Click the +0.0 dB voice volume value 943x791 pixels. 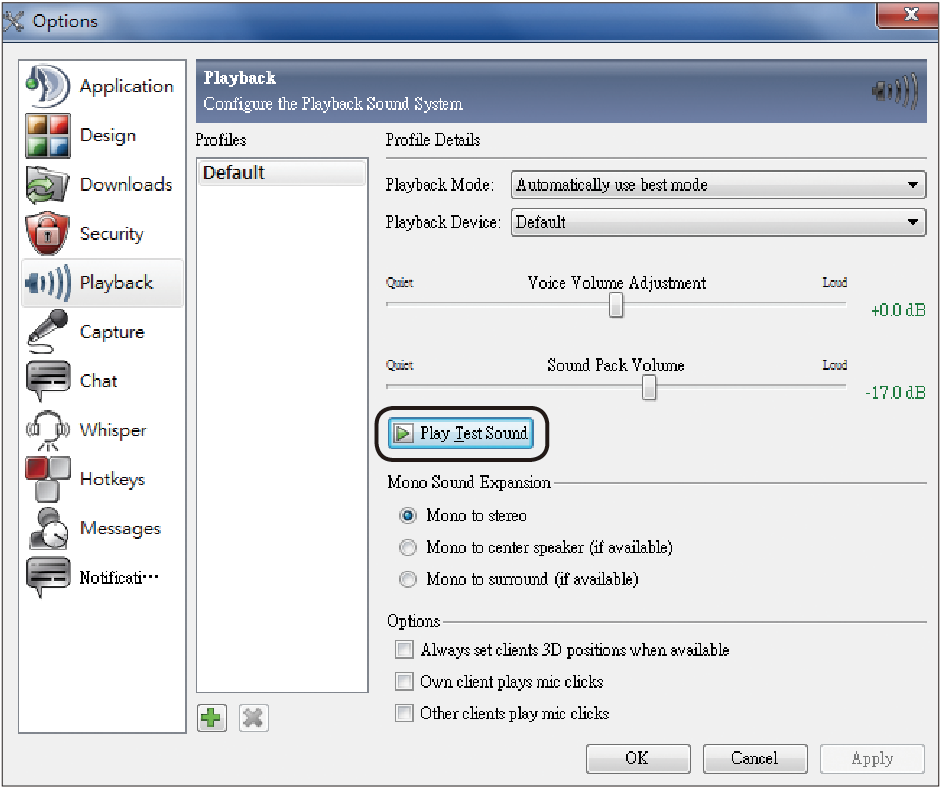coord(898,310)
